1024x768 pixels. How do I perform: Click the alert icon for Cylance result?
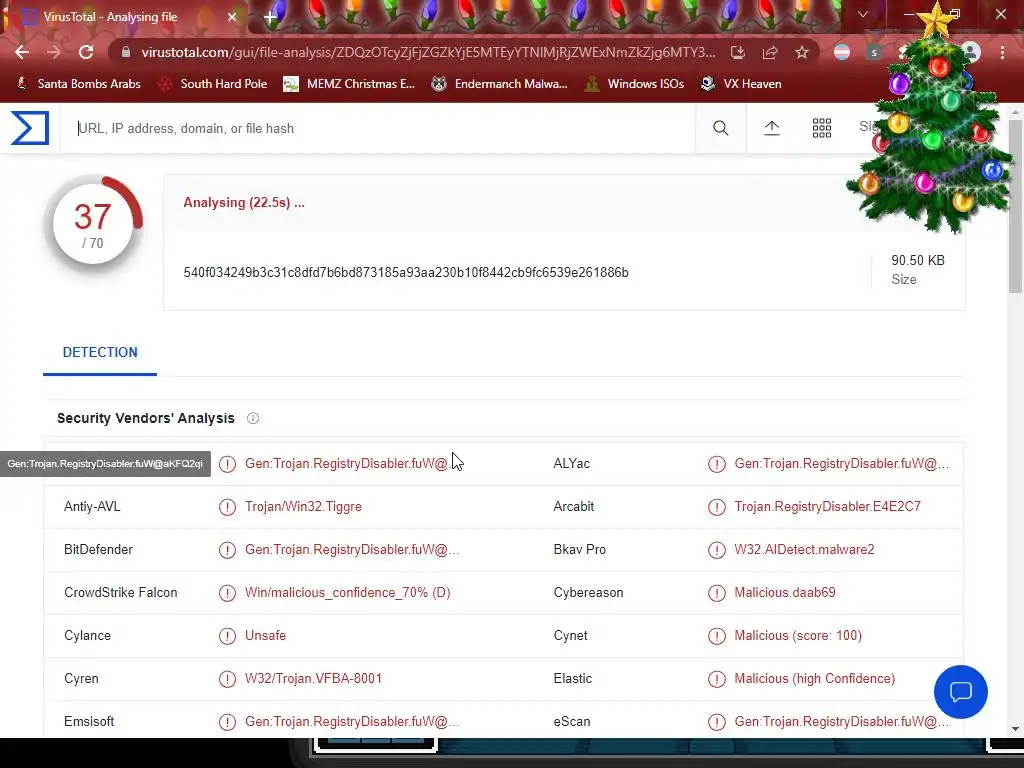[x=227, y=637]
